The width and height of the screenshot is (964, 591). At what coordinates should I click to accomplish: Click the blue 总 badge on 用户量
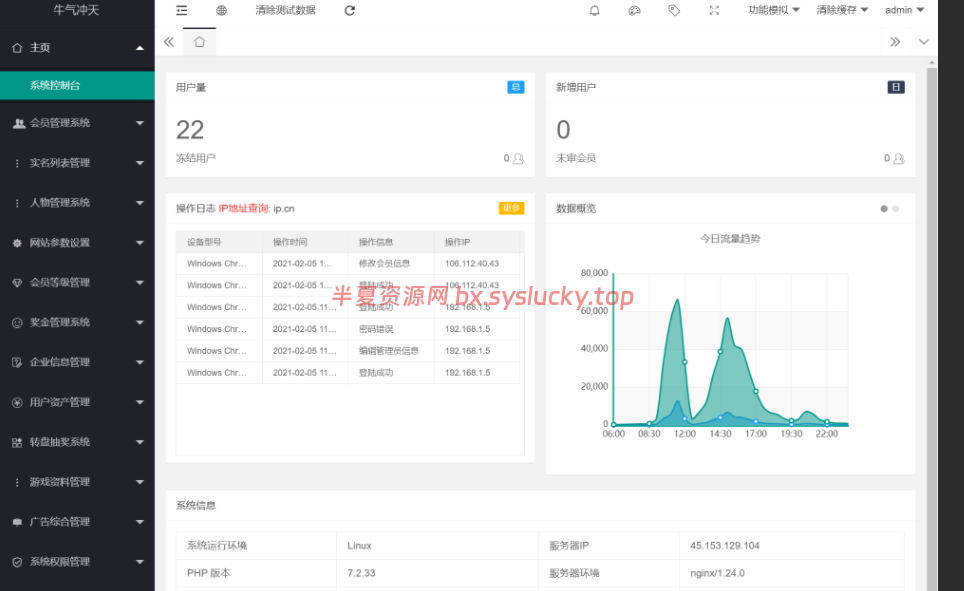(516, 87)
